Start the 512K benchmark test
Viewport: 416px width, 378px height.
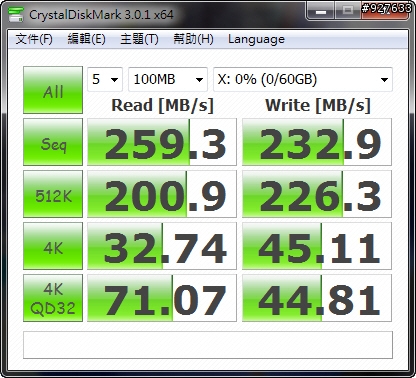pos(53,194)
